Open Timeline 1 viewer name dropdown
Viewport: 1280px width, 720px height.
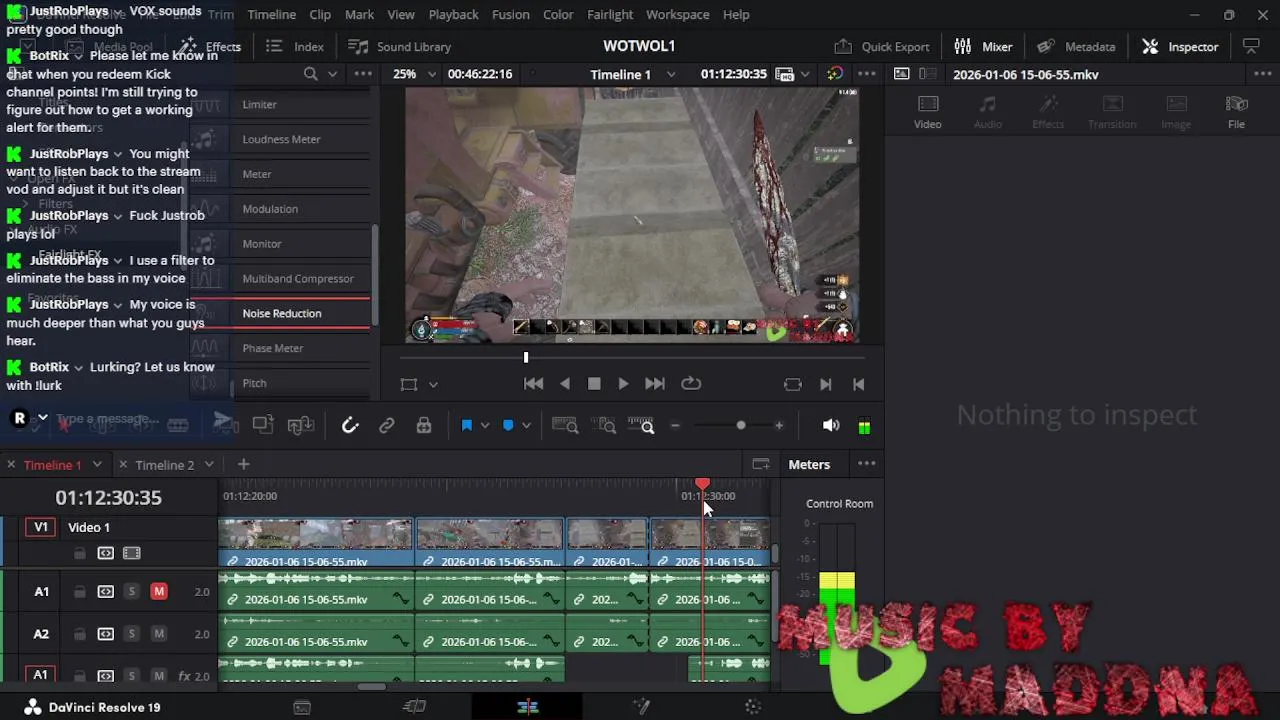[671, 74]
